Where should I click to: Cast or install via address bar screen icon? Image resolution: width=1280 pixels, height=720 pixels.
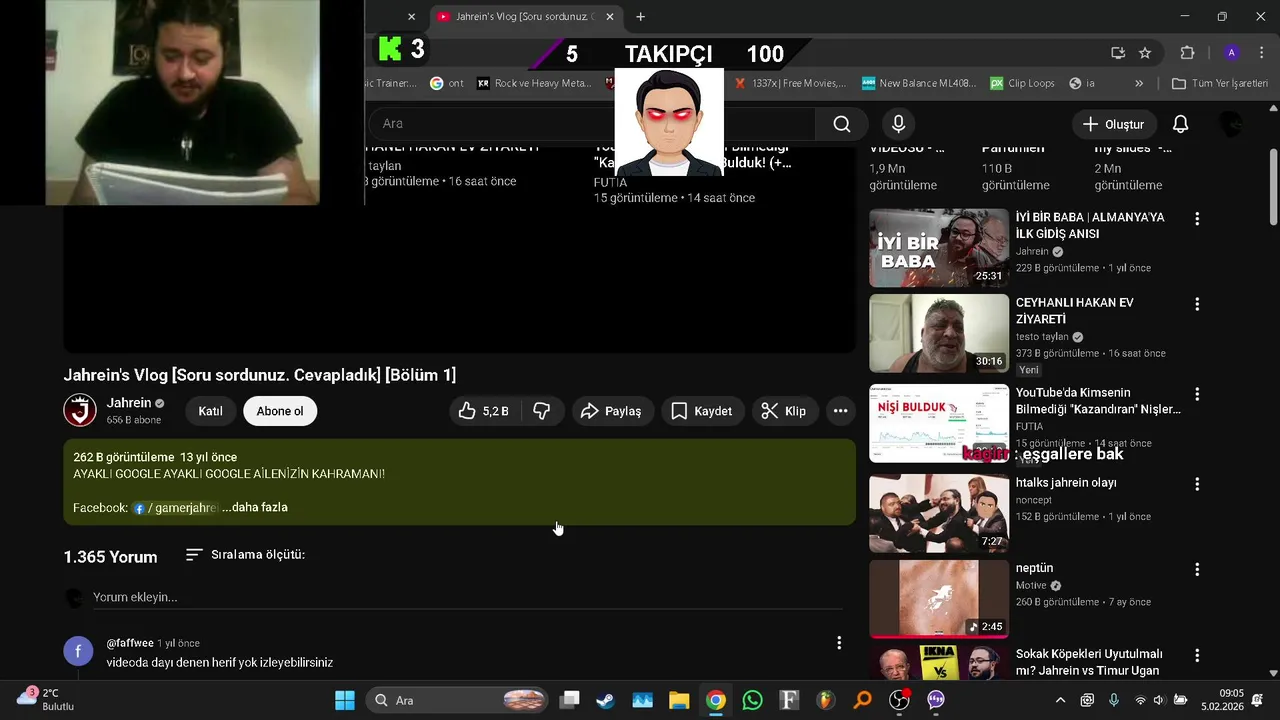pyautogui.click(x=1118, y=53)
